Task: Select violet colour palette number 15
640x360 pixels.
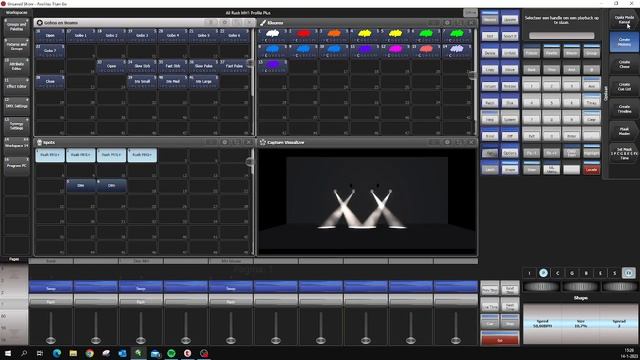Action: [273, 66]
